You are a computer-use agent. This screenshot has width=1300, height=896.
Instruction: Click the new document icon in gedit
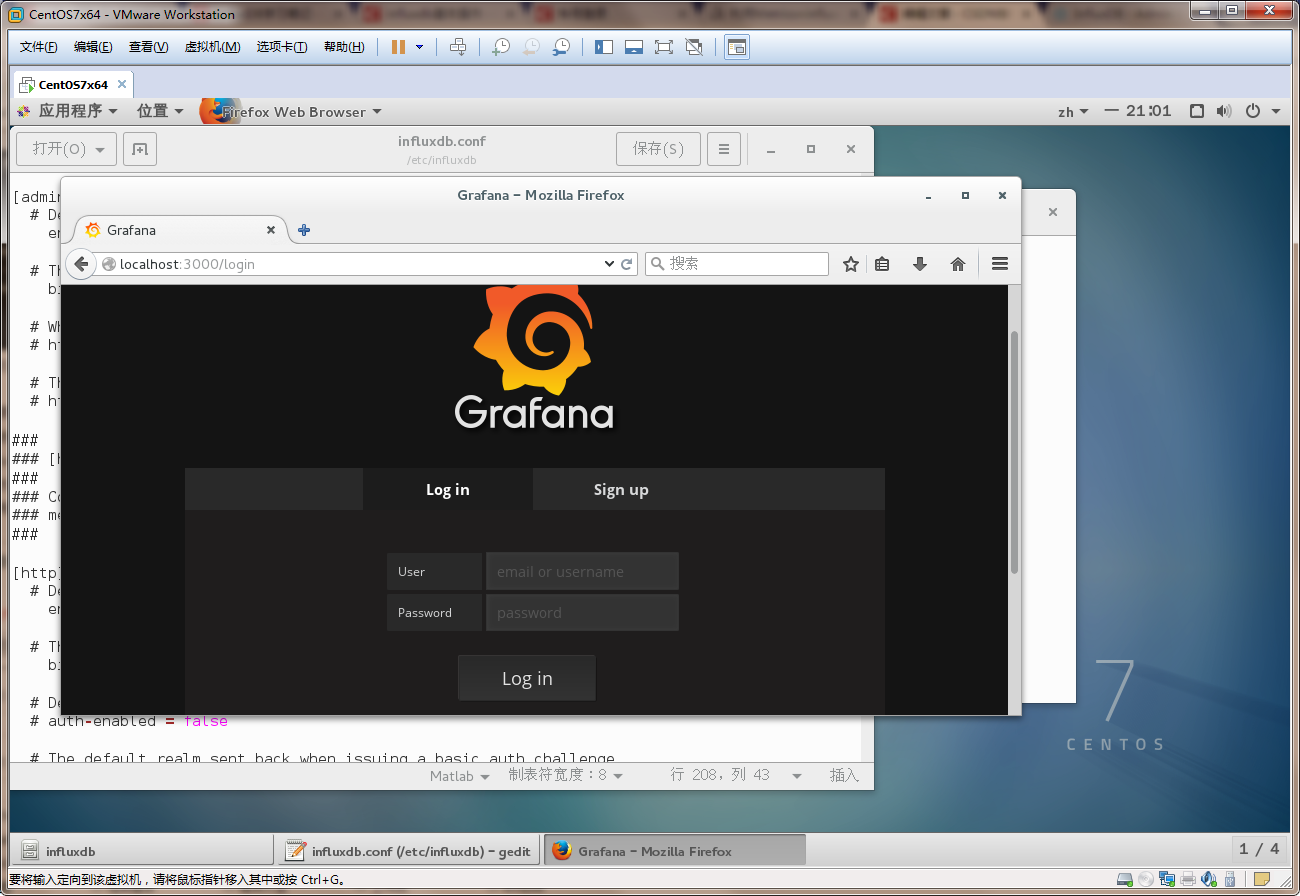tap(140, 149)
